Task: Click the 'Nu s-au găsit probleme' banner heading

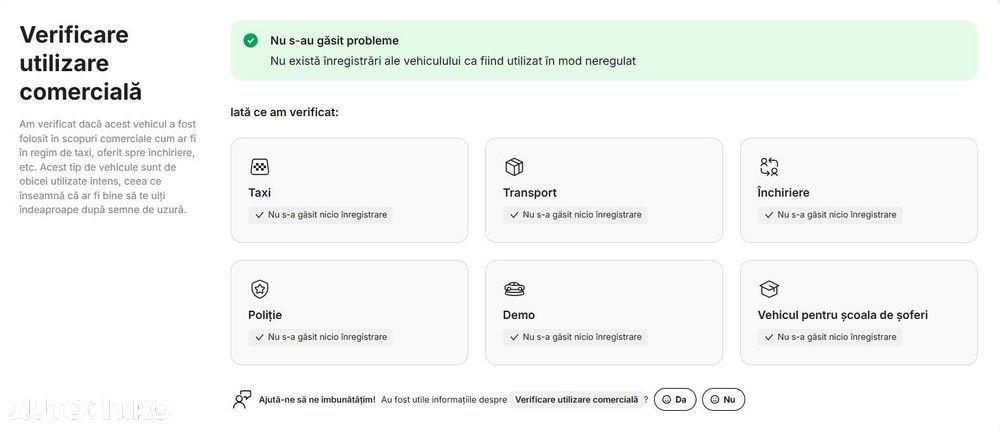Action: click(334, 41)
